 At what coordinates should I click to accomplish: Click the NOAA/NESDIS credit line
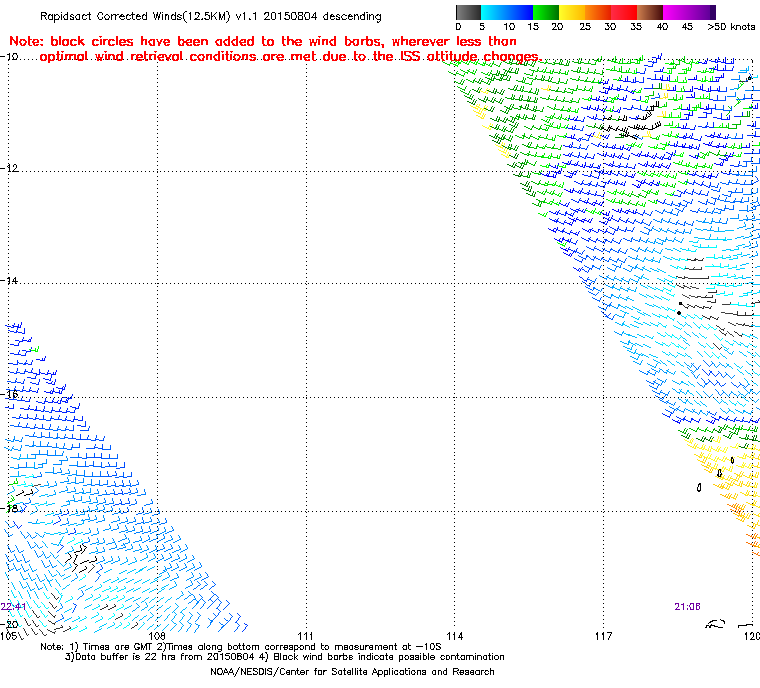[x=352, y=672]
